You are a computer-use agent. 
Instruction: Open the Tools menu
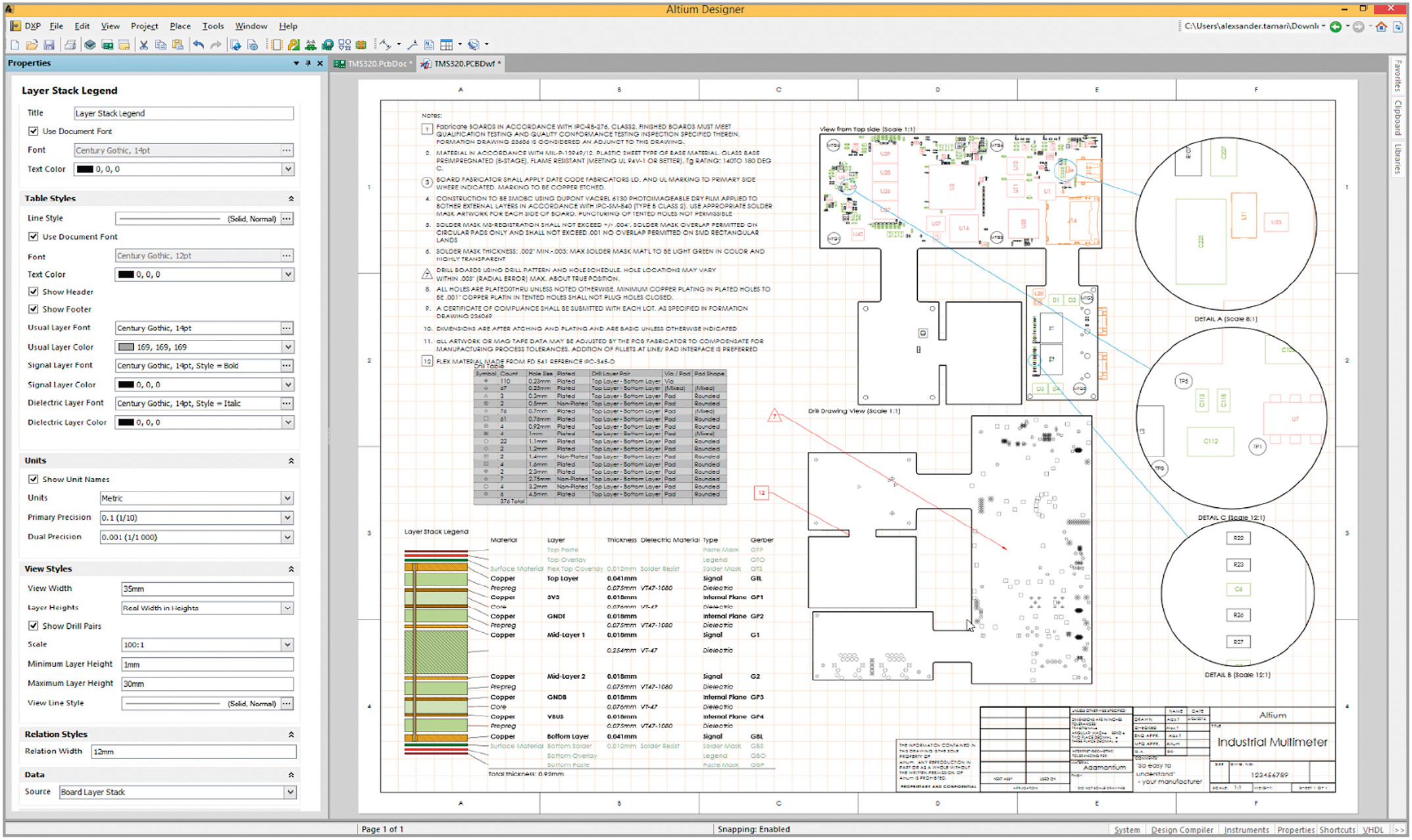click(213, 26)
